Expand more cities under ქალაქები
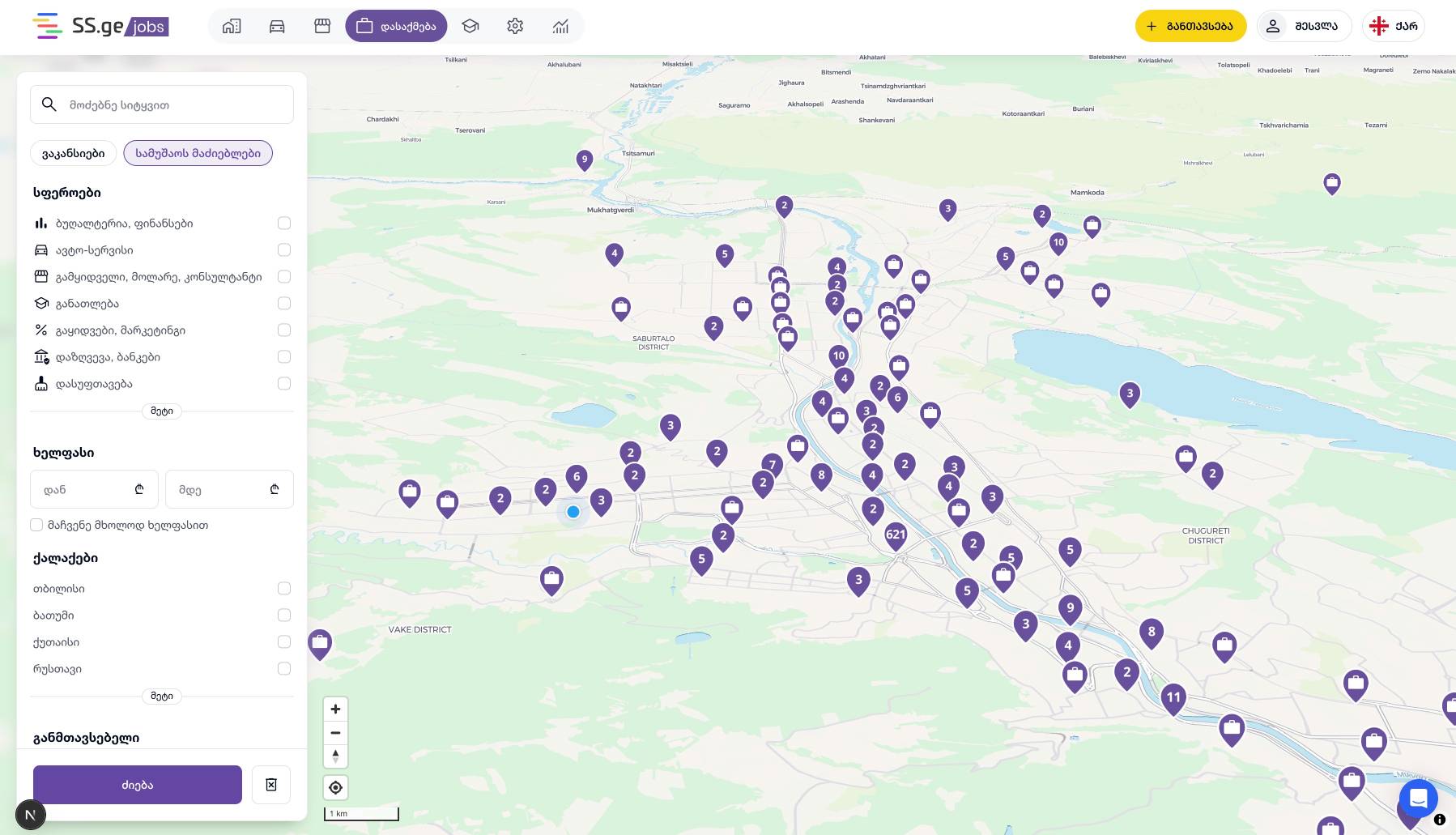The width and height of the screenshot is (1456, 835). coord(162,697)
